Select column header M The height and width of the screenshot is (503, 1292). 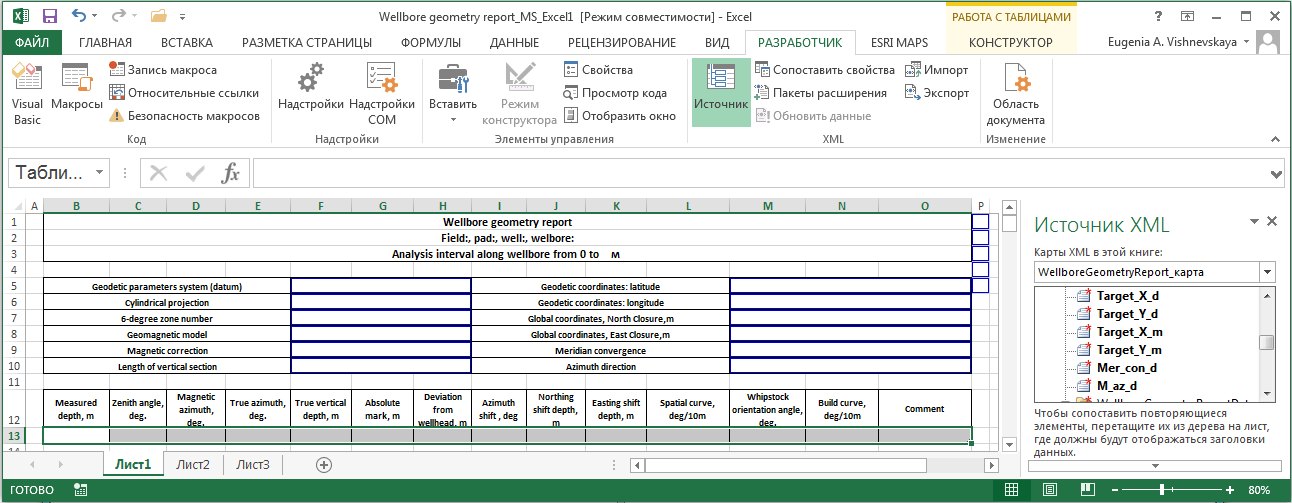click(767, 206)
